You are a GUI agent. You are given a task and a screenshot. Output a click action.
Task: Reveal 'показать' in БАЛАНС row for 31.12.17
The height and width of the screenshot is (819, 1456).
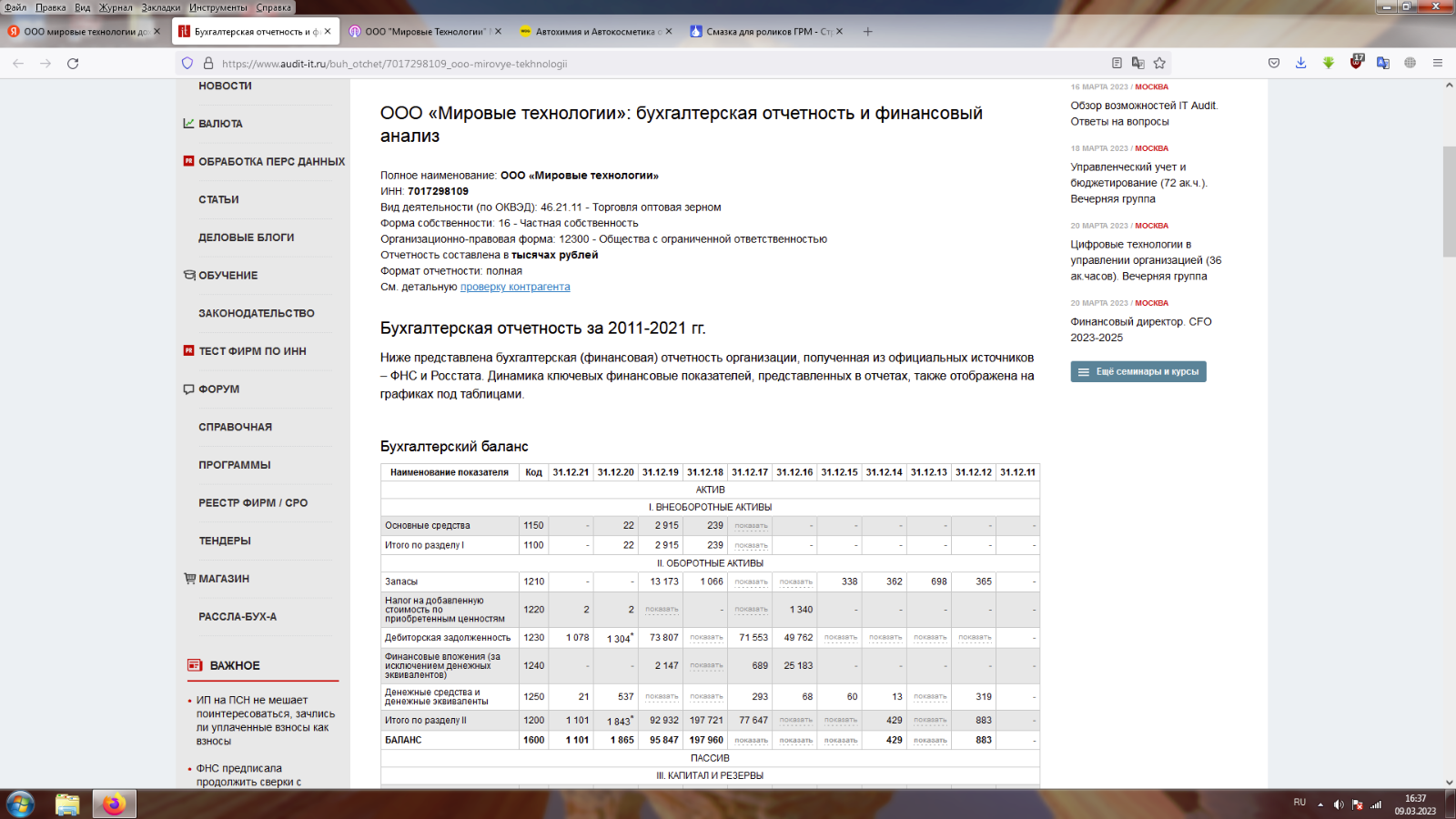(751, 741)
